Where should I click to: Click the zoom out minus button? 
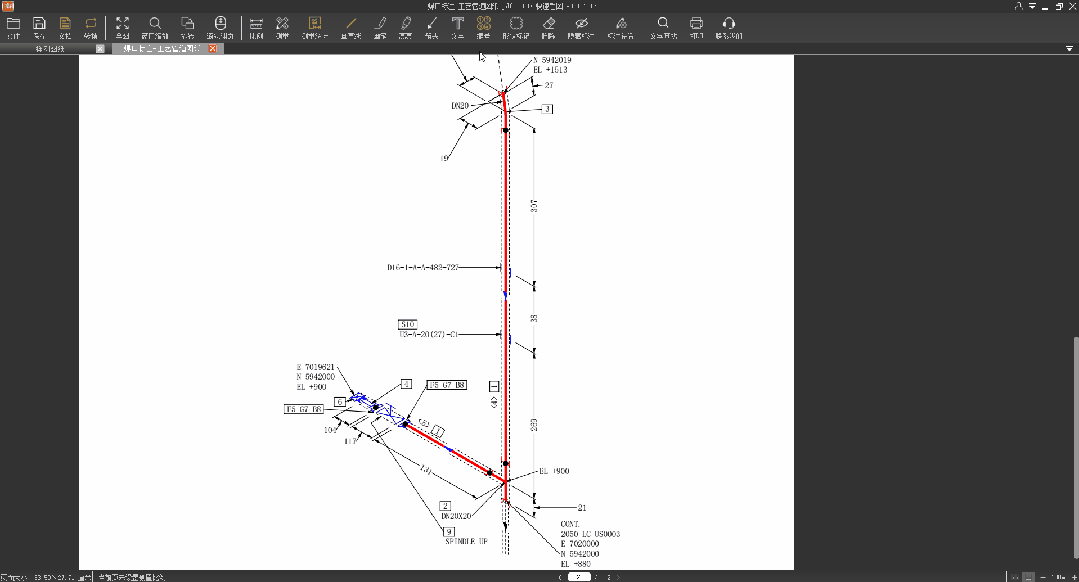pyautogui.click(x=1044, y=577)
